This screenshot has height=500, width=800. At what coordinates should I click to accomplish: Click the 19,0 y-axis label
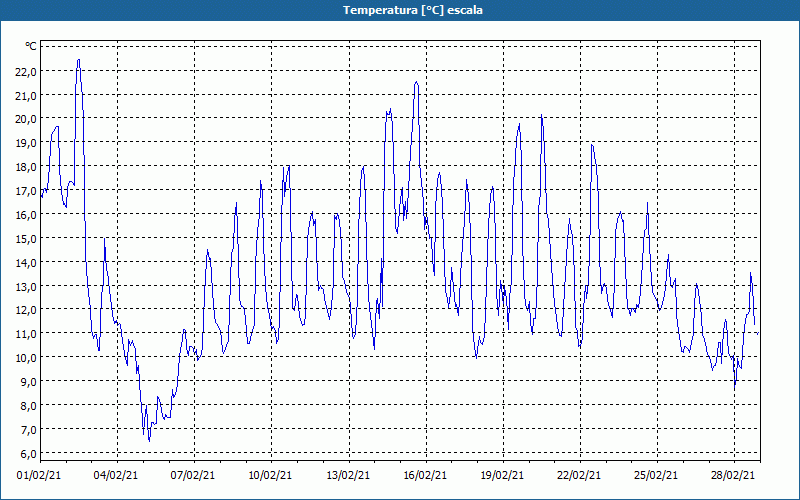click(x=26, y=143)
